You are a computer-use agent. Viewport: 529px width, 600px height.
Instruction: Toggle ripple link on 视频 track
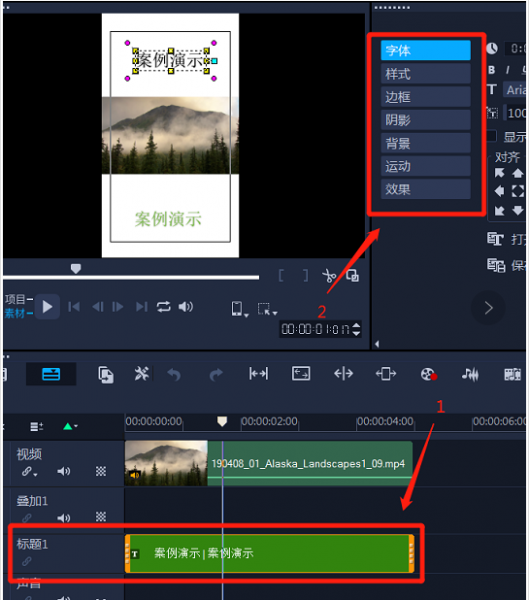pyautogui.click(x=29, y=471)
